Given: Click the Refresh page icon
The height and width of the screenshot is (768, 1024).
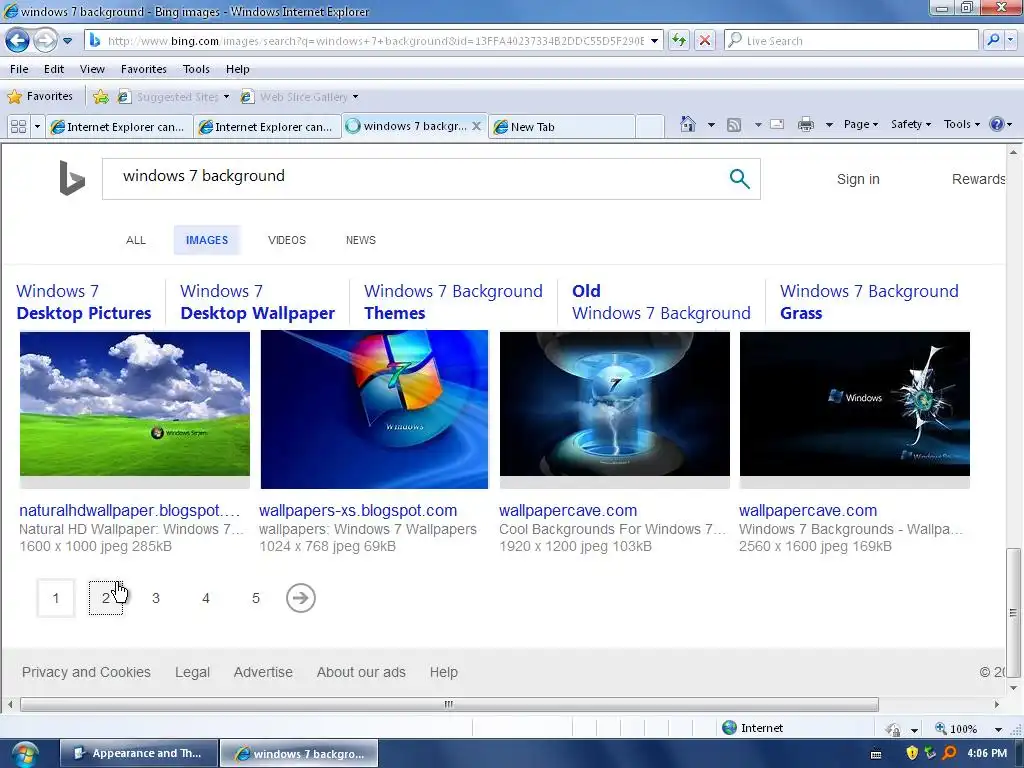Looking at the screenshot, I should 679,40.
